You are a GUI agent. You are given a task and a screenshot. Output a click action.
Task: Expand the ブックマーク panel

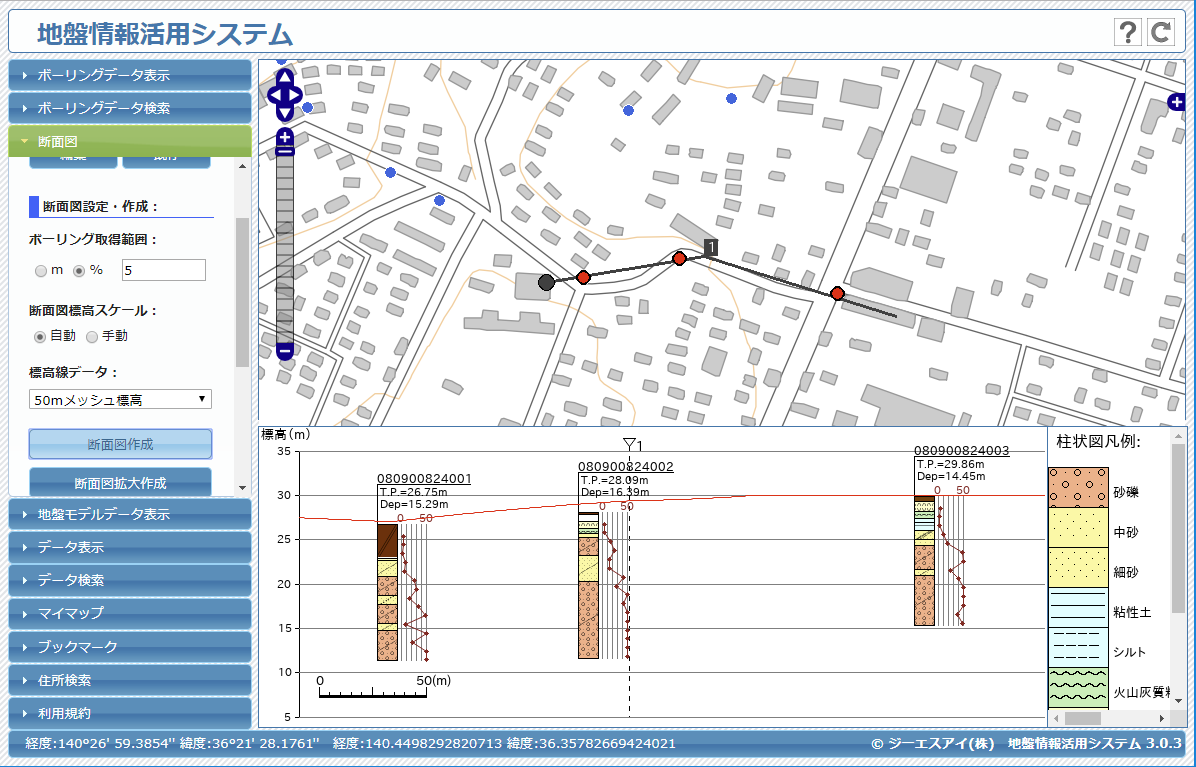(x=130, y=647)
